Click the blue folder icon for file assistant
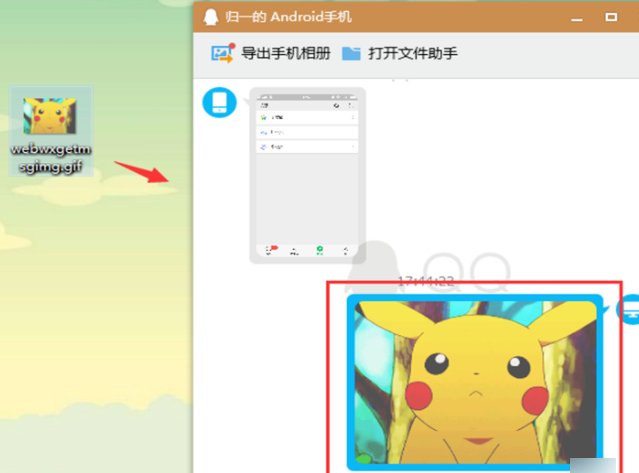The height and width of the screenshot is (473, 639). [x=351, y=53]
